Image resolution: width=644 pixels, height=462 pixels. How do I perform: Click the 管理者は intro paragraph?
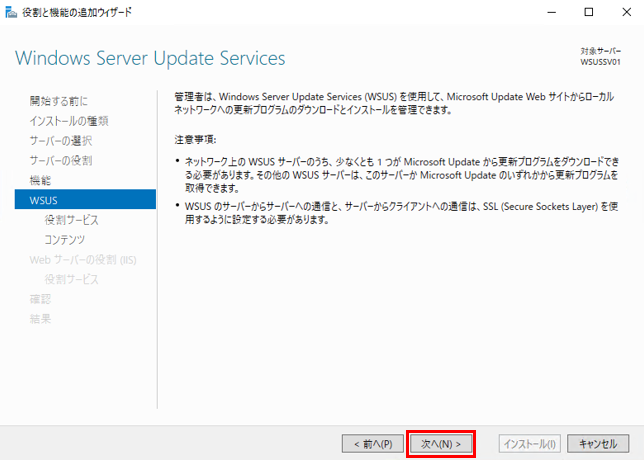coord(394,103)
